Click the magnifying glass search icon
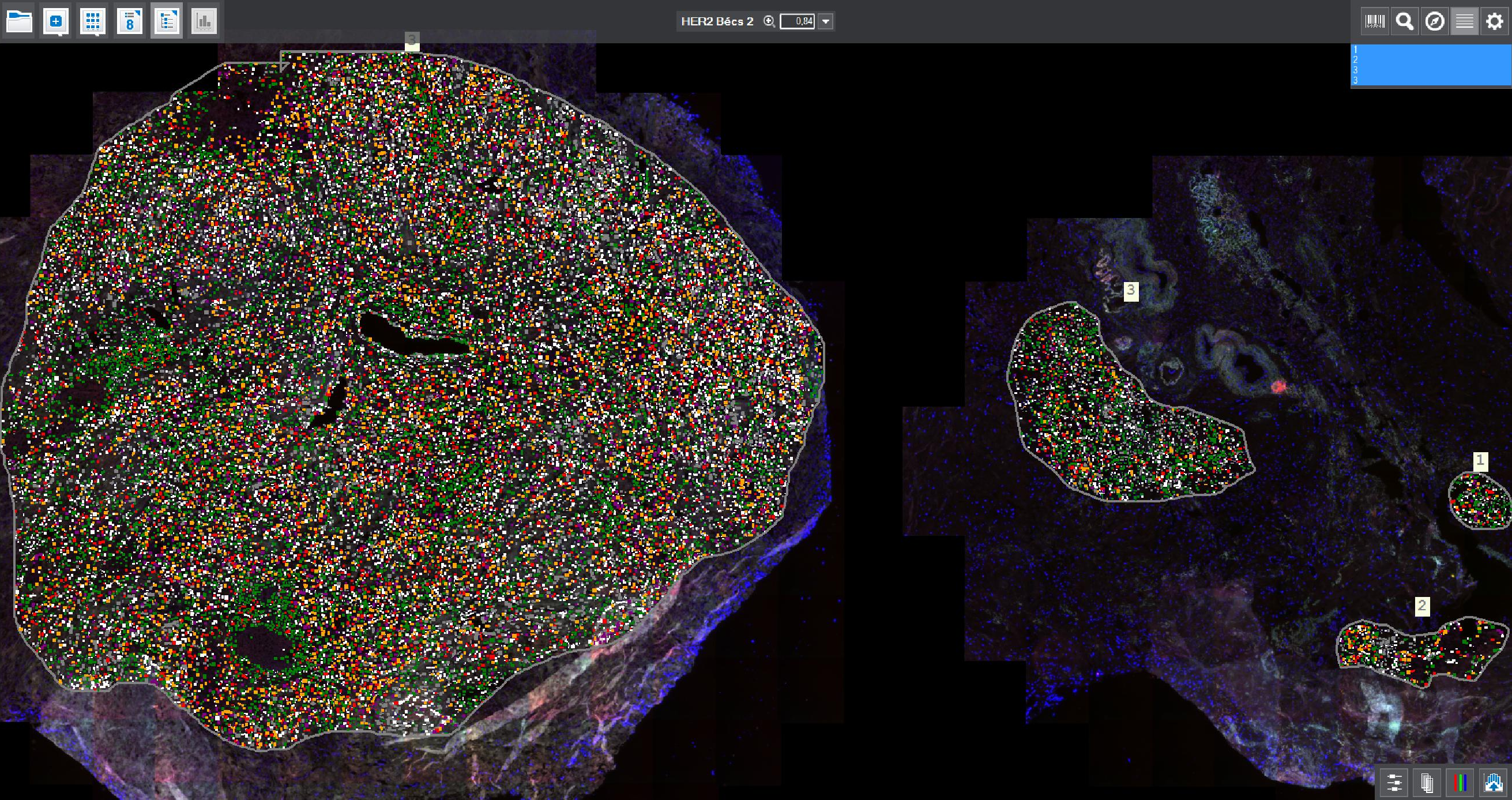The height and width of the screenshot is (800, 1512). point(1405,22)
